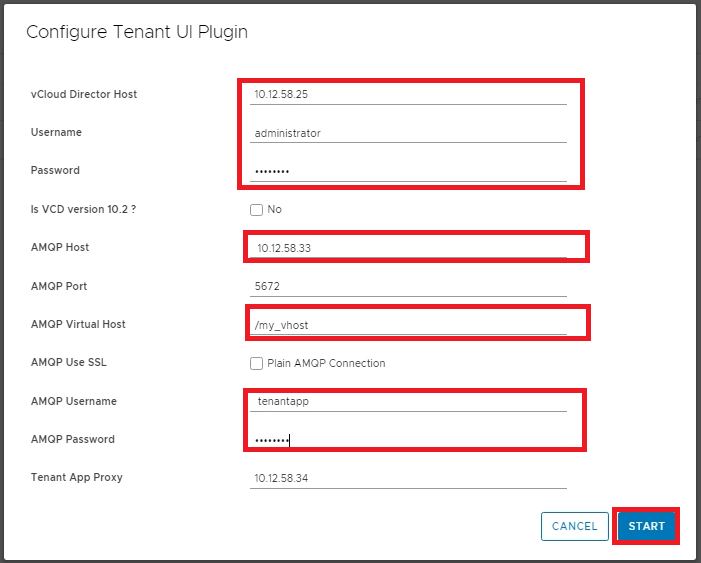Click the Tenant App Proxy field
Image resolution: width=701 pixels, height=563 pixels.
click(x=408, y=478)
